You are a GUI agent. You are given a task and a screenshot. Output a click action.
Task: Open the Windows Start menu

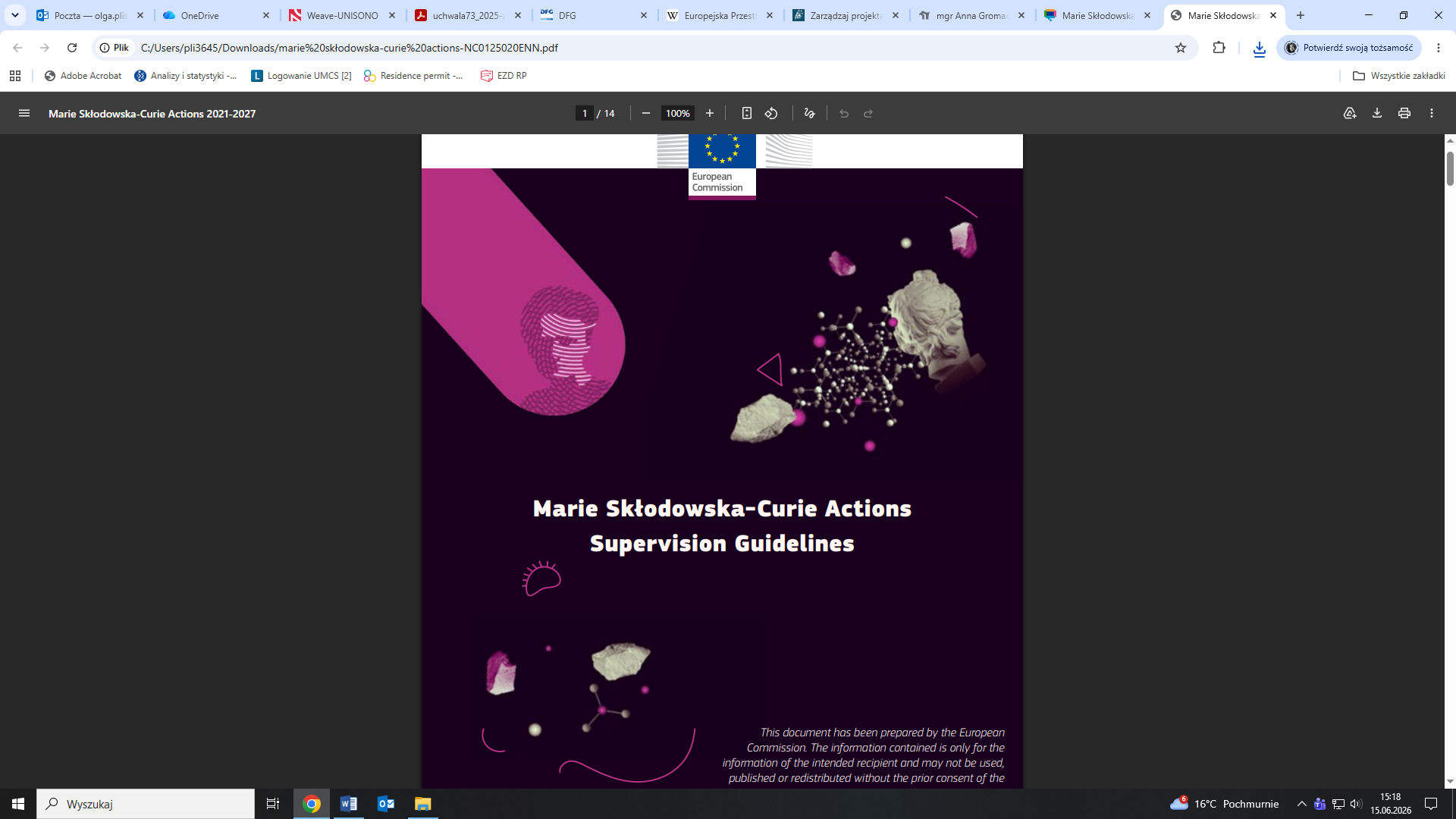click(x=18, y=804)
